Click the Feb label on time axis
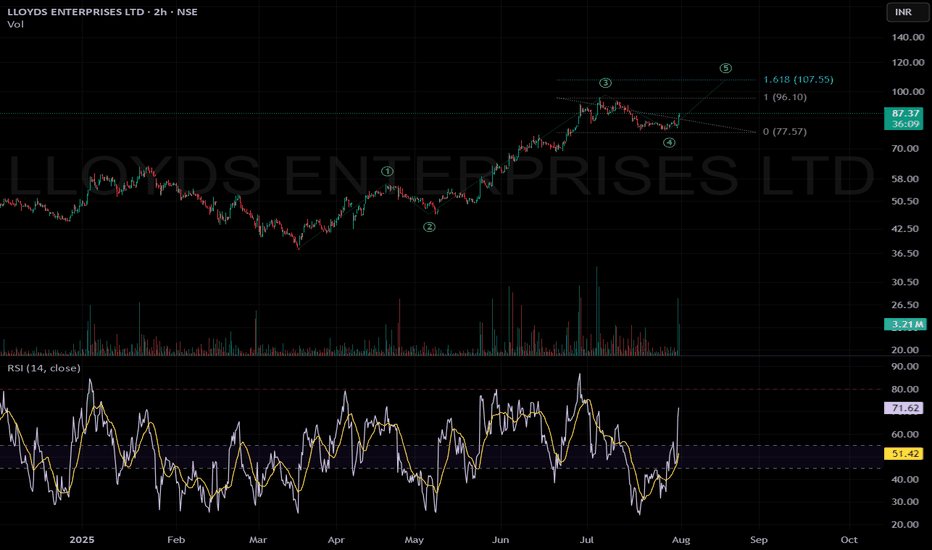Screen dimensions: 932x550 pyautogui.click(x=176, y=540)
